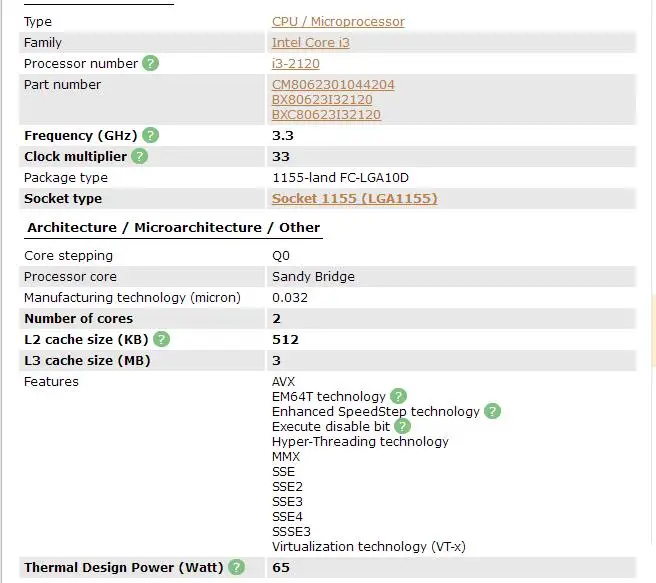Image resolution: width=656 pixels, height=583 pixels.
Task: Click the Type row label
Action: [38, 22]
